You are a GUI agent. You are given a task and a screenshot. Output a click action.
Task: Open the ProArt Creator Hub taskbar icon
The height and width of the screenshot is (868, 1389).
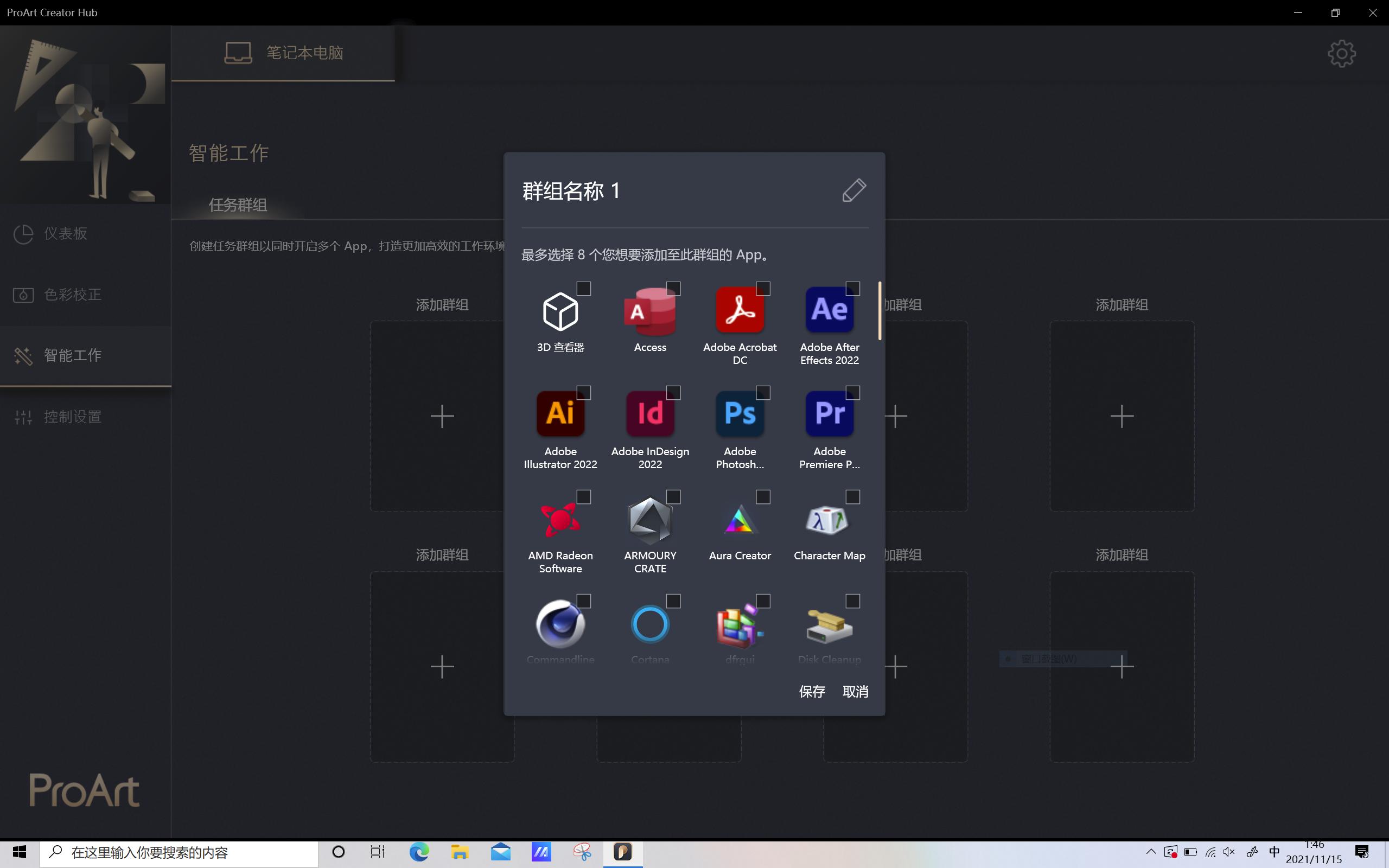coord(623,852)
